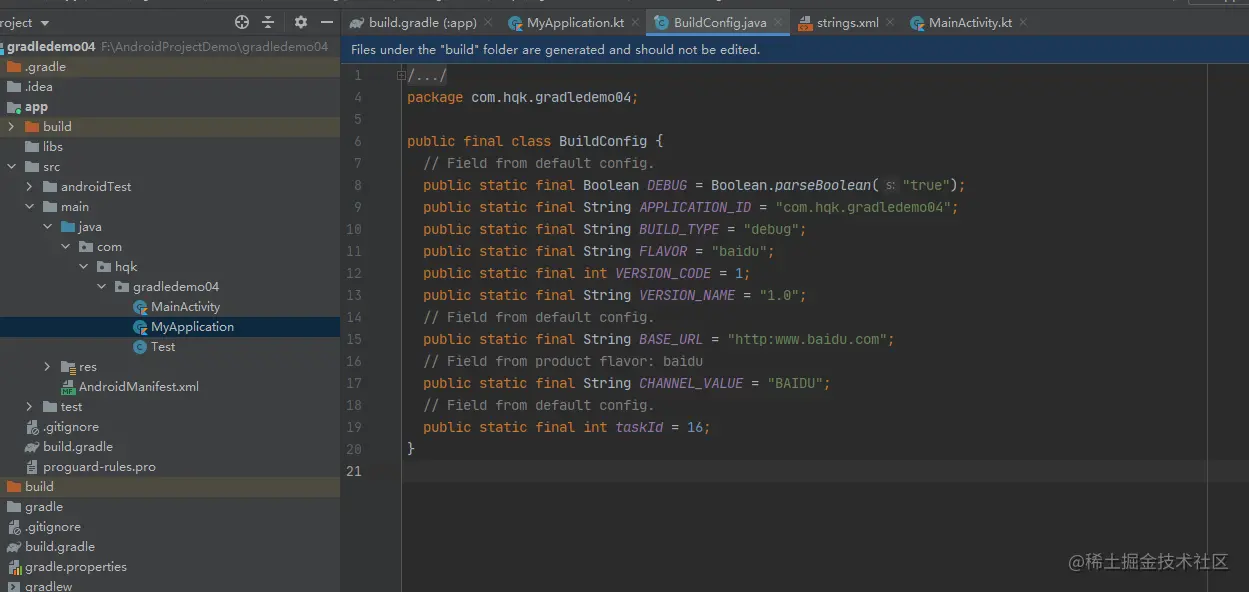This screenshot has width=1249, height=592.
Task: Expand the test folder arrow
Action: point(29,407)
